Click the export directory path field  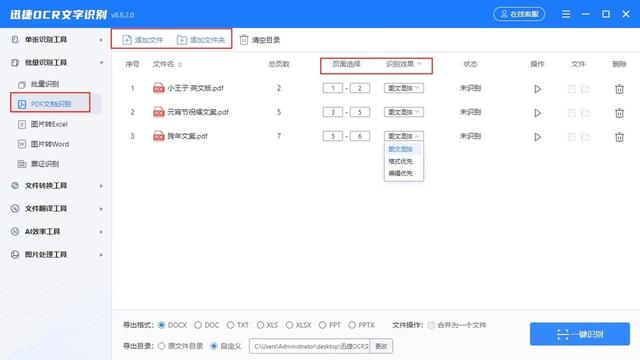(310, 346)
